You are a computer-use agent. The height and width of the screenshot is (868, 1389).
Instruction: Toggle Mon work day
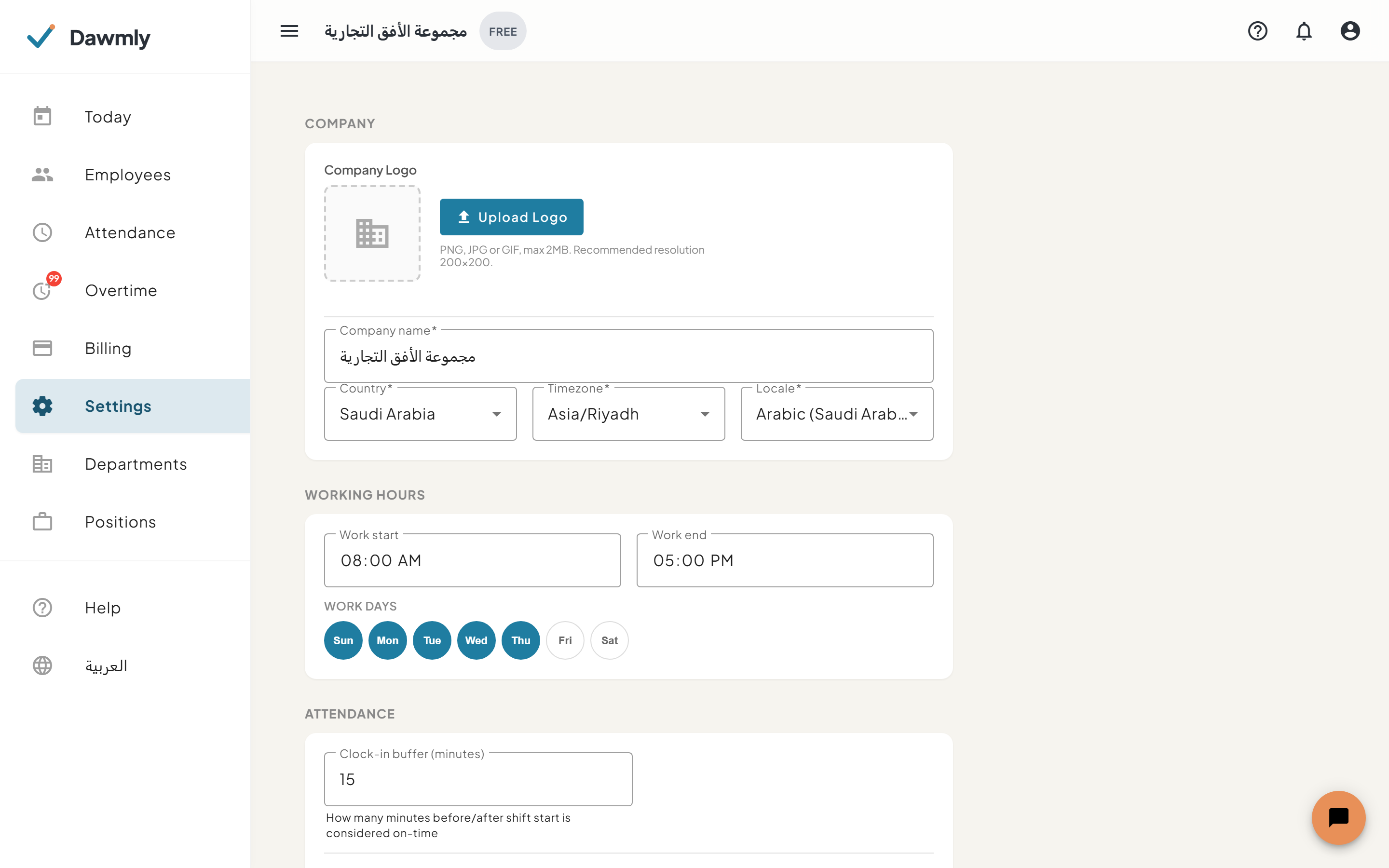pos(387,640)
